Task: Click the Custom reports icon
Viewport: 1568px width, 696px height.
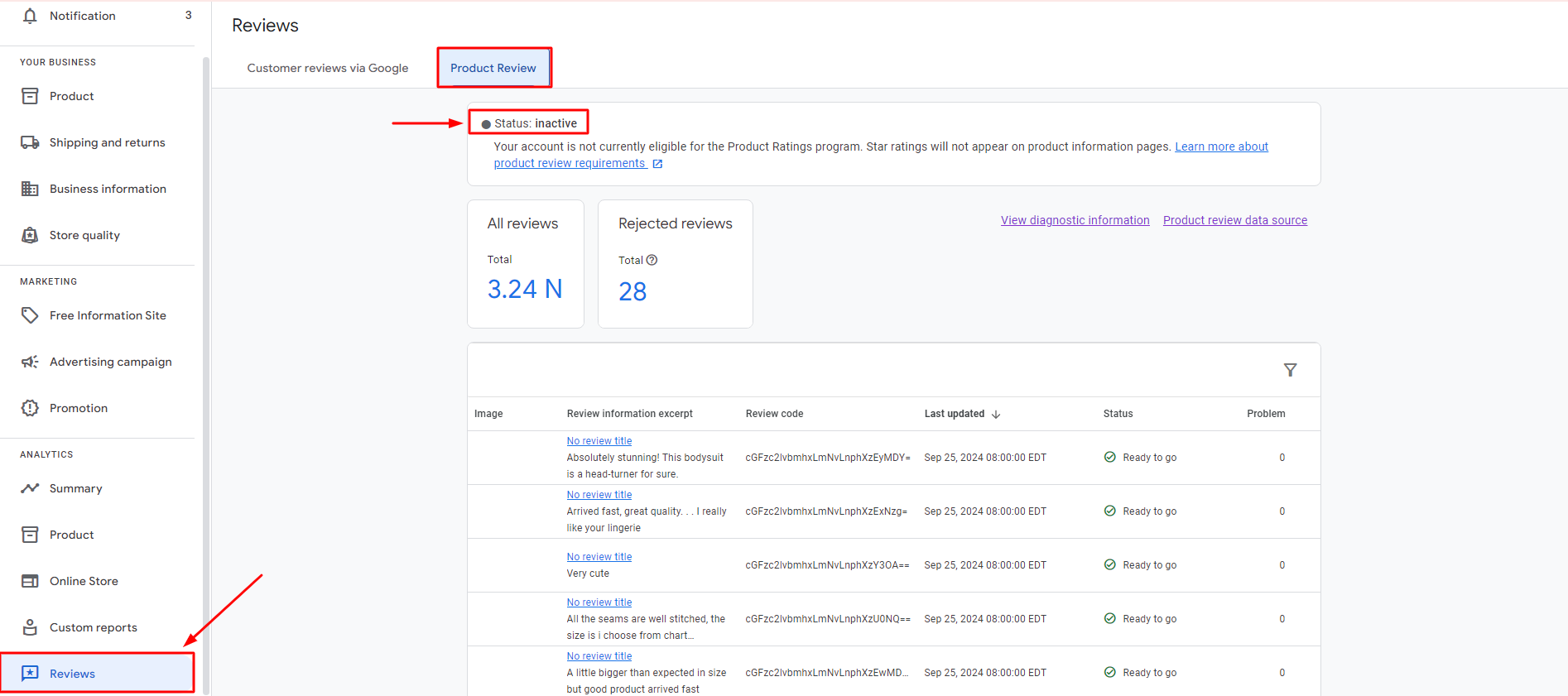Action: coord(30,627)
